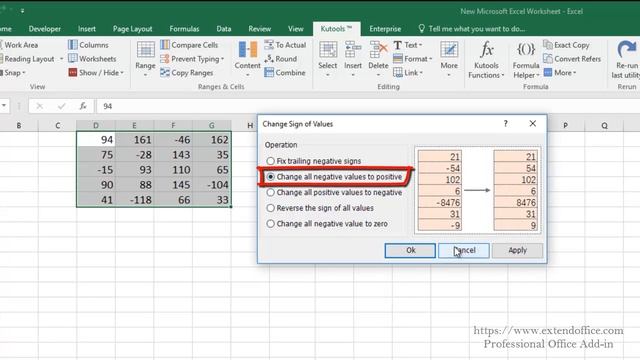Switch to the Enterprise tab
This screenshot has width=640, height=360.
385,29
